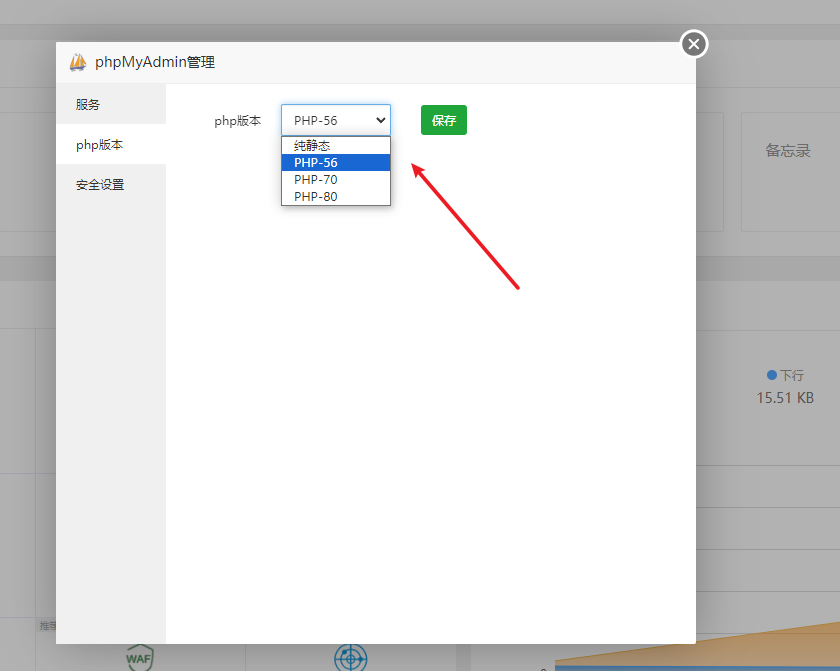
Task: Pick PHP-70 from the dropdown list
Action: tap(336, 179)
